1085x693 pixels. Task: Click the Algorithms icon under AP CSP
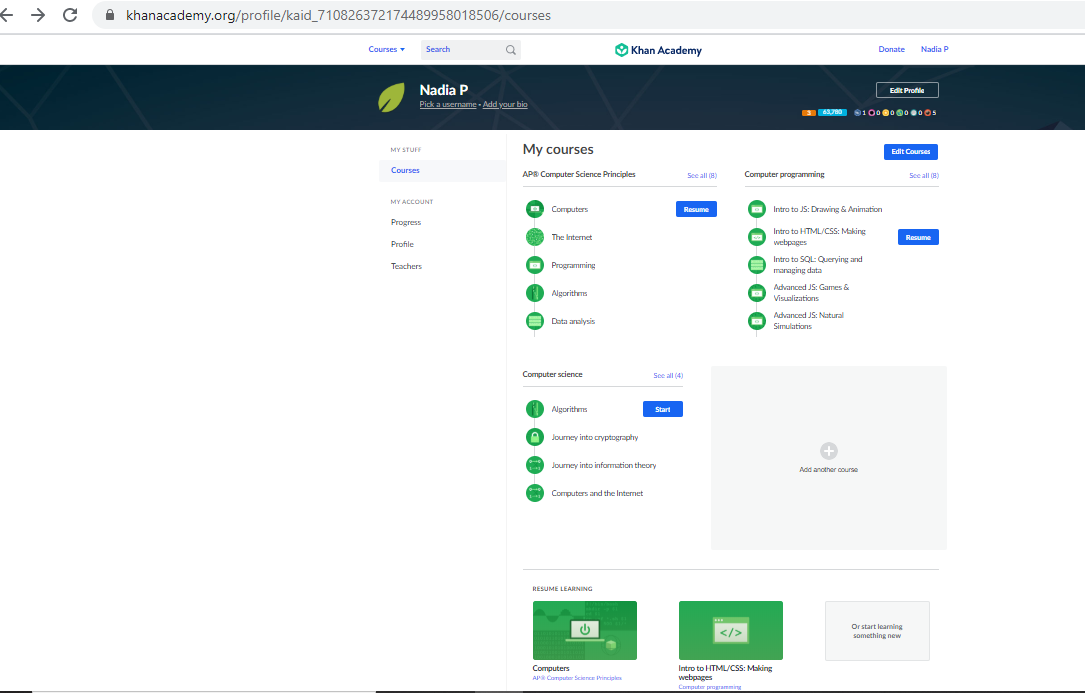pyautogui.click(x=535, y=293)
